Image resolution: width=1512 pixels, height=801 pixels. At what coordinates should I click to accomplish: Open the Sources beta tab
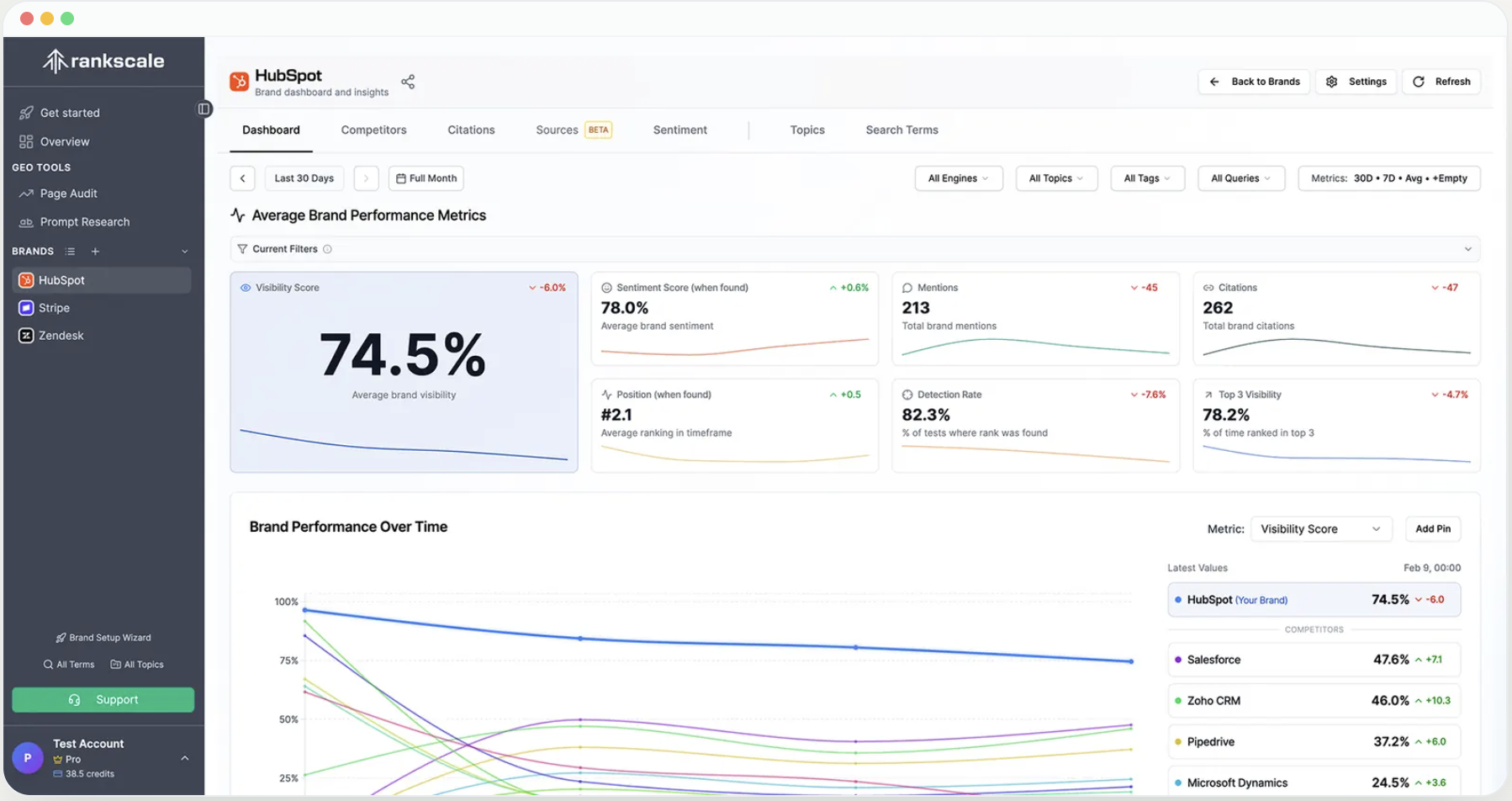click(574, 130)
